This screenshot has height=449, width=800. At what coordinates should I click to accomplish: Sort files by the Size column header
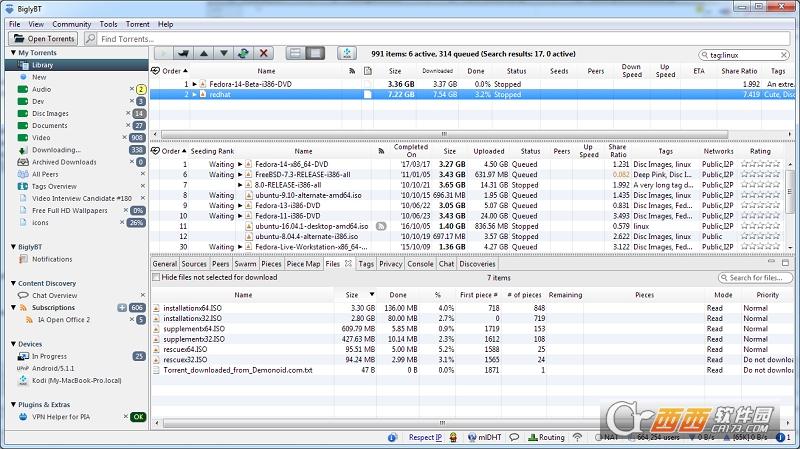[352, 294]
